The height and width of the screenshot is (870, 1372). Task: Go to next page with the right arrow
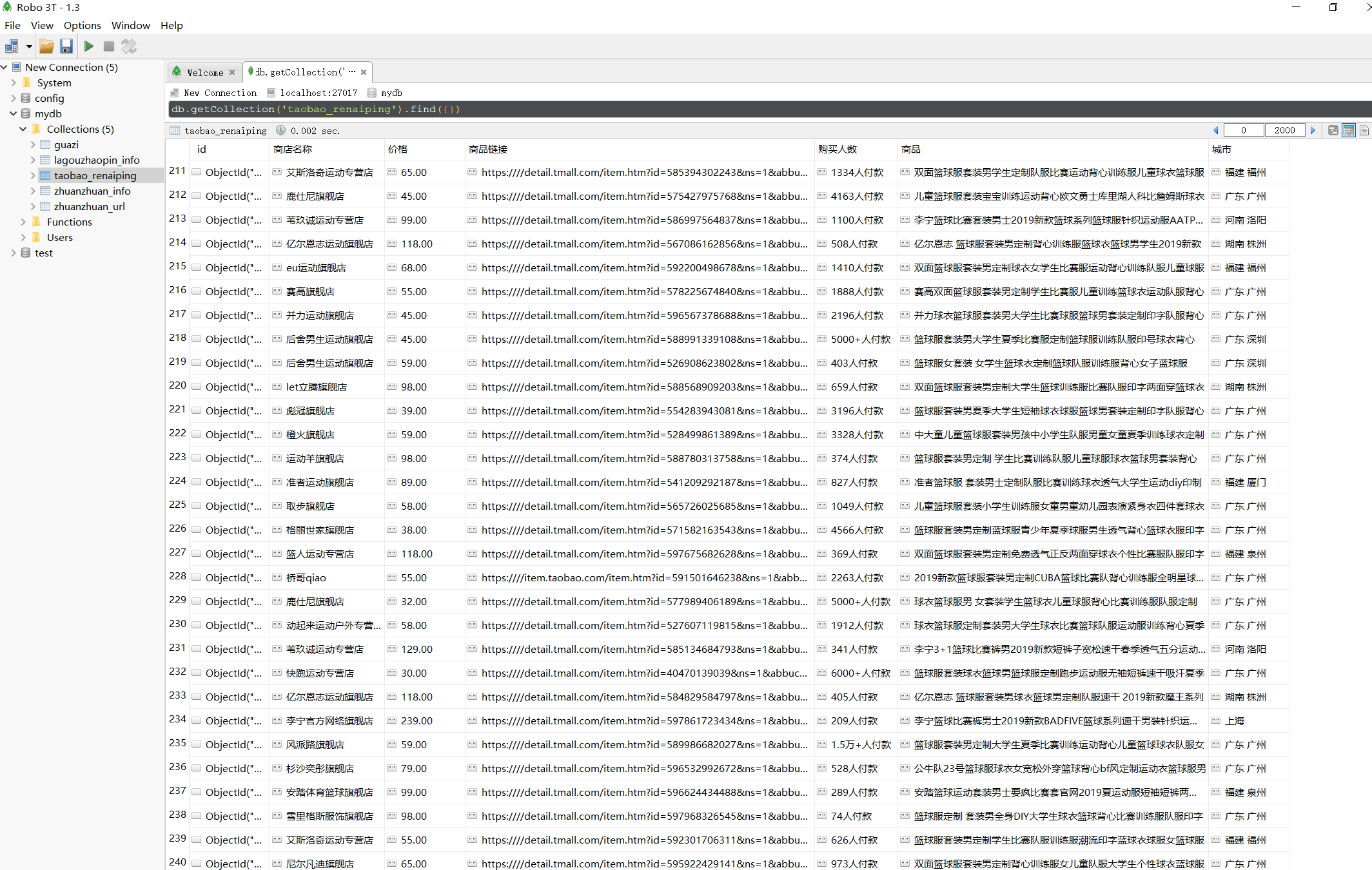pyautogui.click(x=1313, y=130)
